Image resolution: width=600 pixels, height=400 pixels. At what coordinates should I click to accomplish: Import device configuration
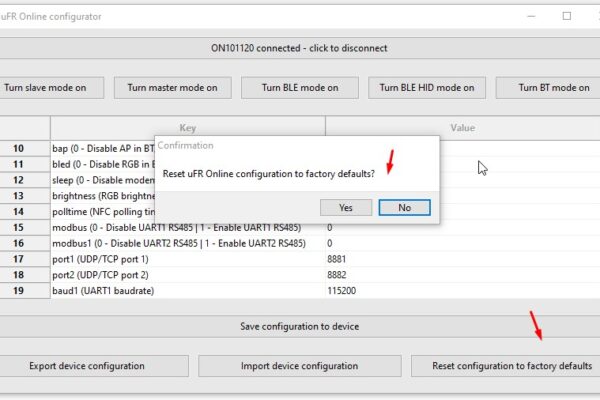pos(300,366)
